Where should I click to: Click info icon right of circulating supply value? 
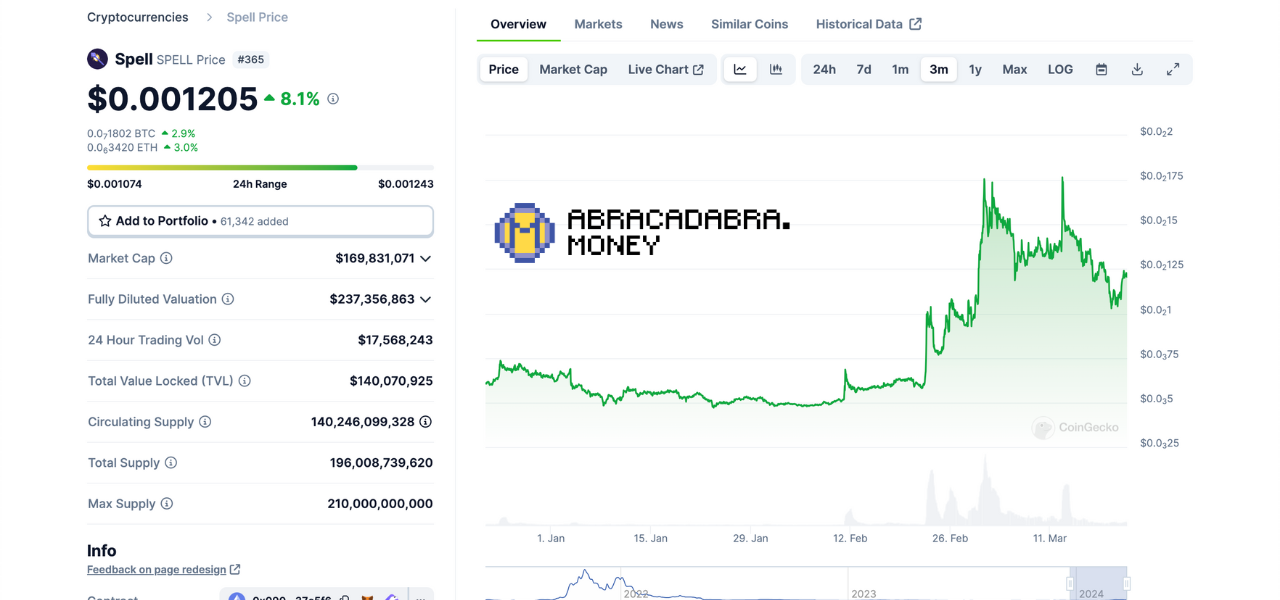click(425, 422)
